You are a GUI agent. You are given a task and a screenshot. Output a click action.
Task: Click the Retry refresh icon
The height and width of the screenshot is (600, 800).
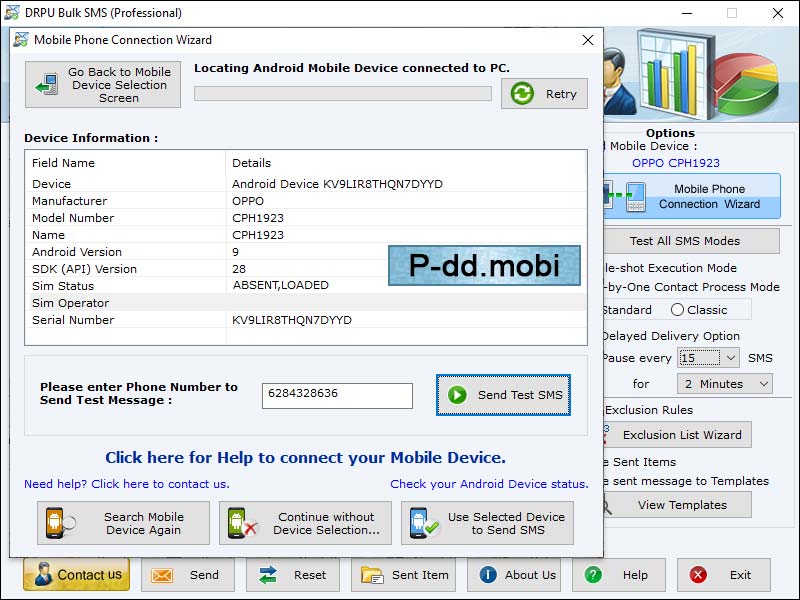523,94
